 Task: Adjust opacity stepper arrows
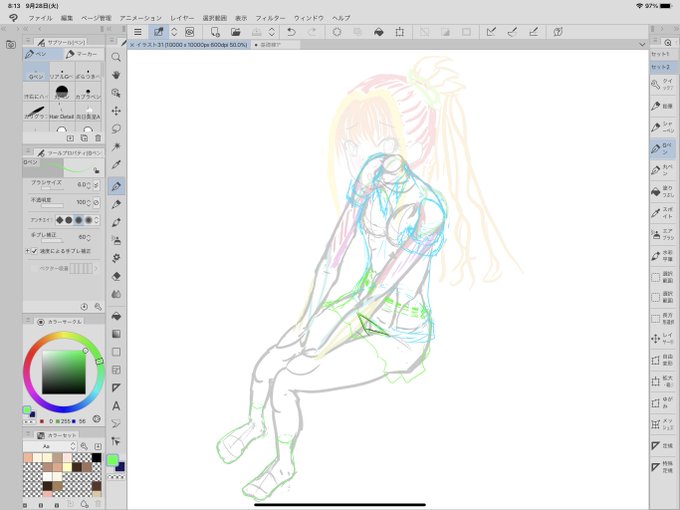click(x=88, y=203)
